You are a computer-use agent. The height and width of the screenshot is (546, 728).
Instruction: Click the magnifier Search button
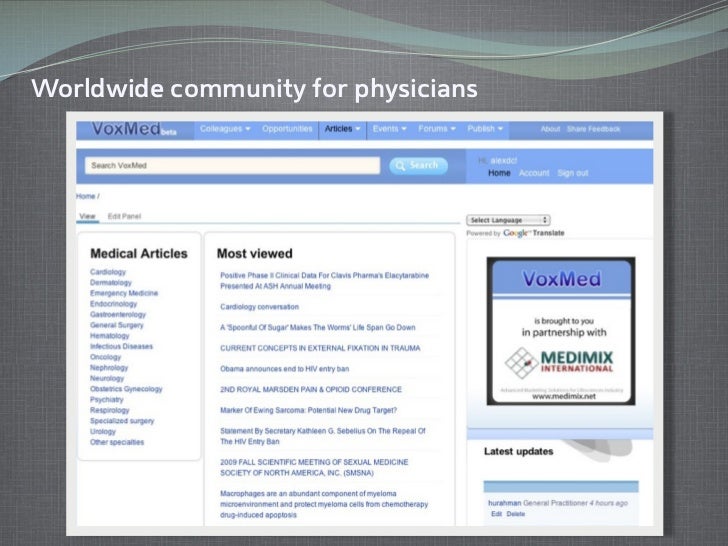[418, 165]
